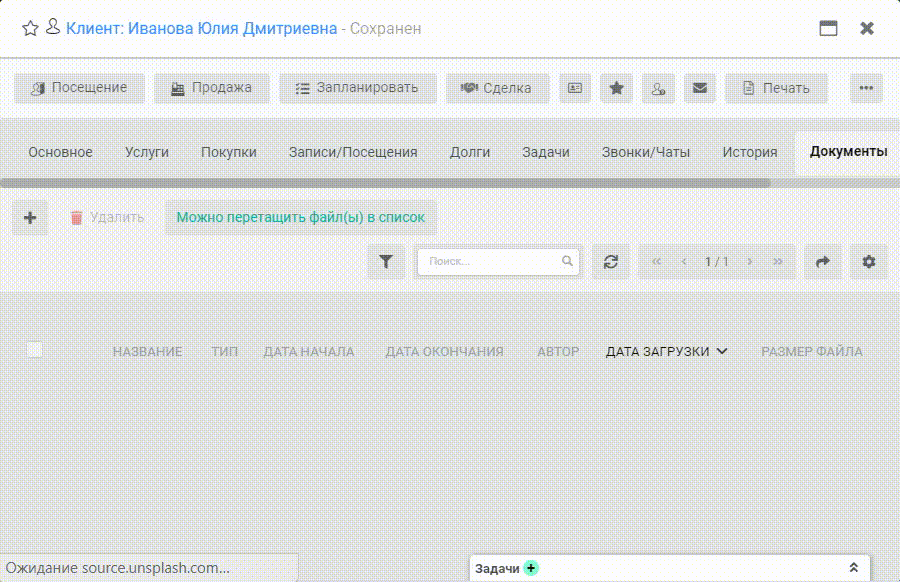Image resolution: width=900 pixels, height=582 pixels.
Task: Sort by РАЗМЕР ФАЙЛА column
Action: pos(812,352)
